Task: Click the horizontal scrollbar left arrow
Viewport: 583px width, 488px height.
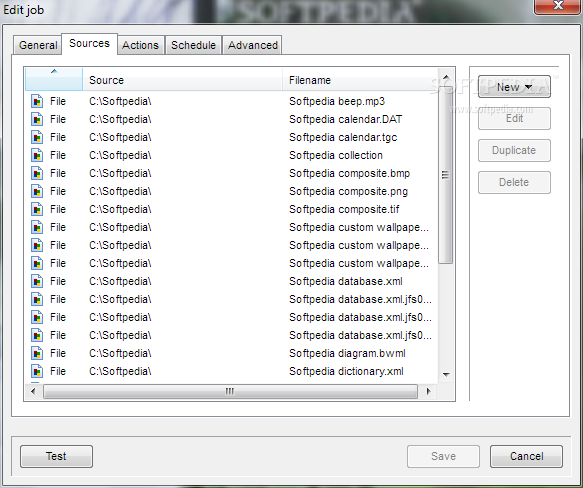Action: coord(33,391)
